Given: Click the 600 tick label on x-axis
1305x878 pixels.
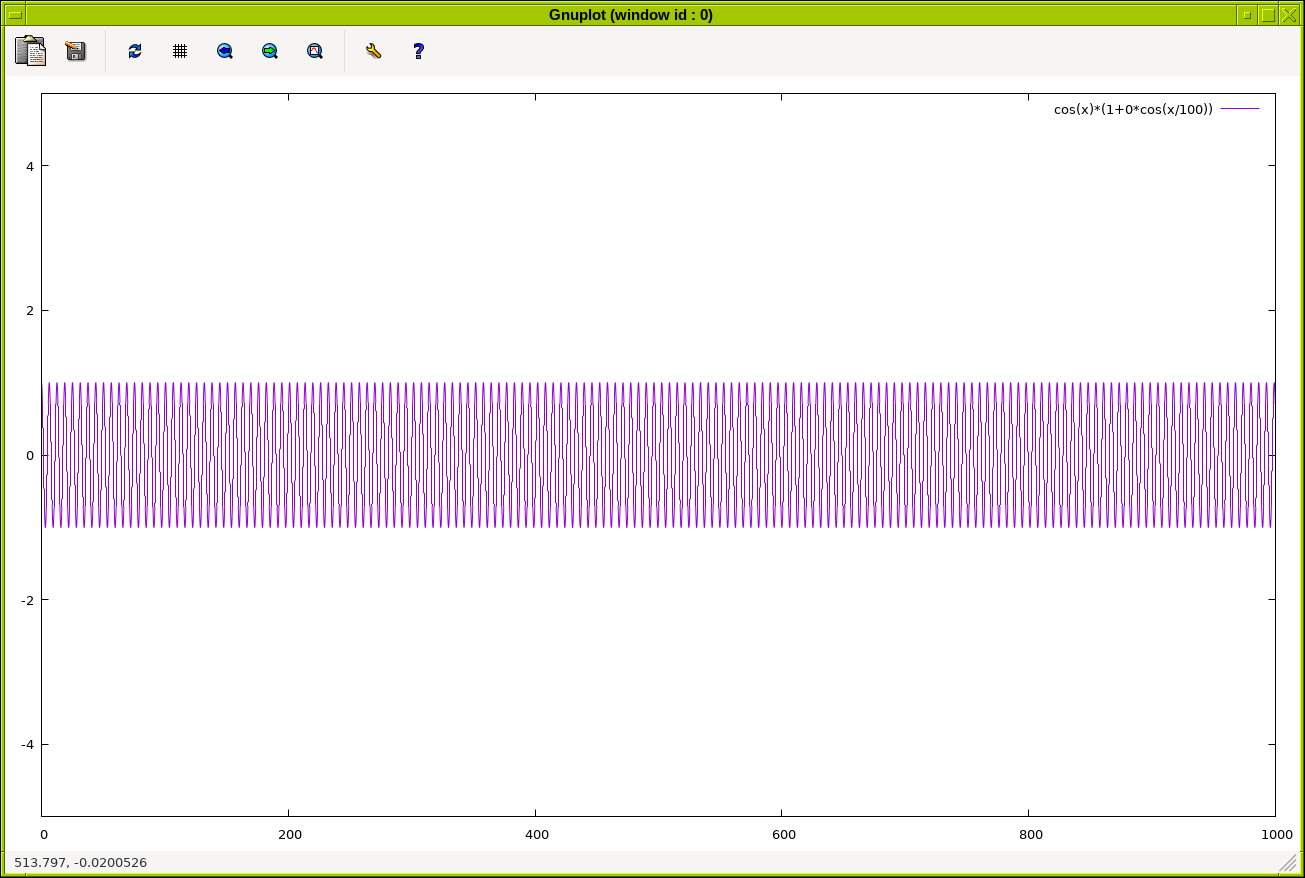Looking at the screenshot, I should pyautogui.click(x=783, y=834).
